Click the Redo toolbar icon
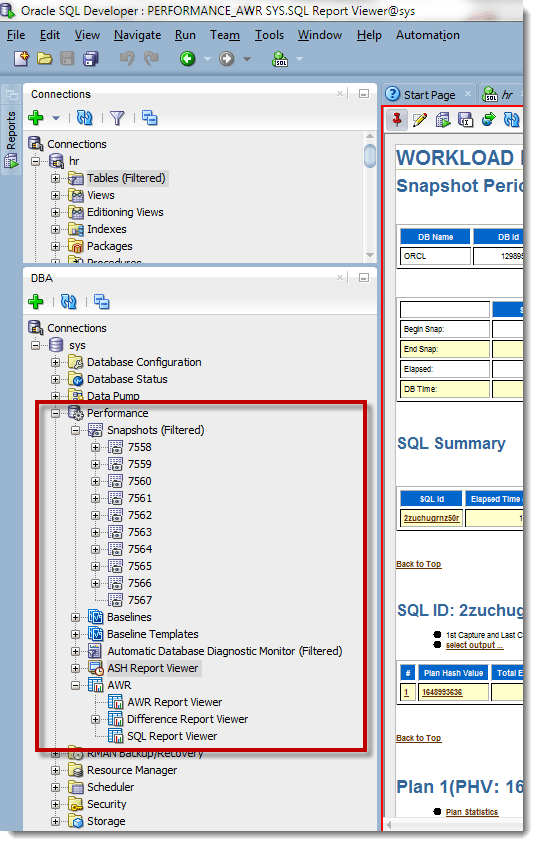The height and width of the screenshot is (846, 538). 151,58
